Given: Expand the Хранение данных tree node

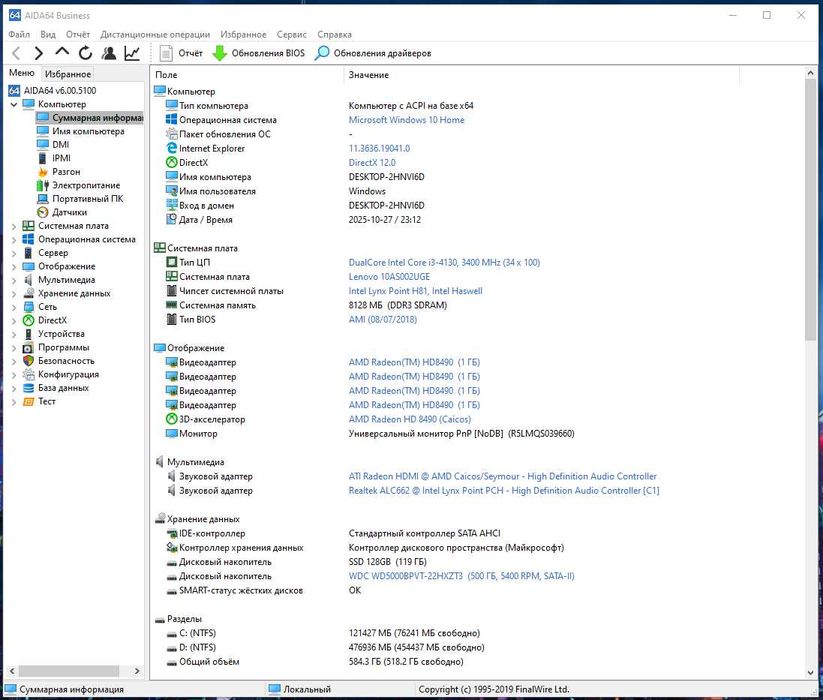Looking at the screenshot, I should click(14, 294).
